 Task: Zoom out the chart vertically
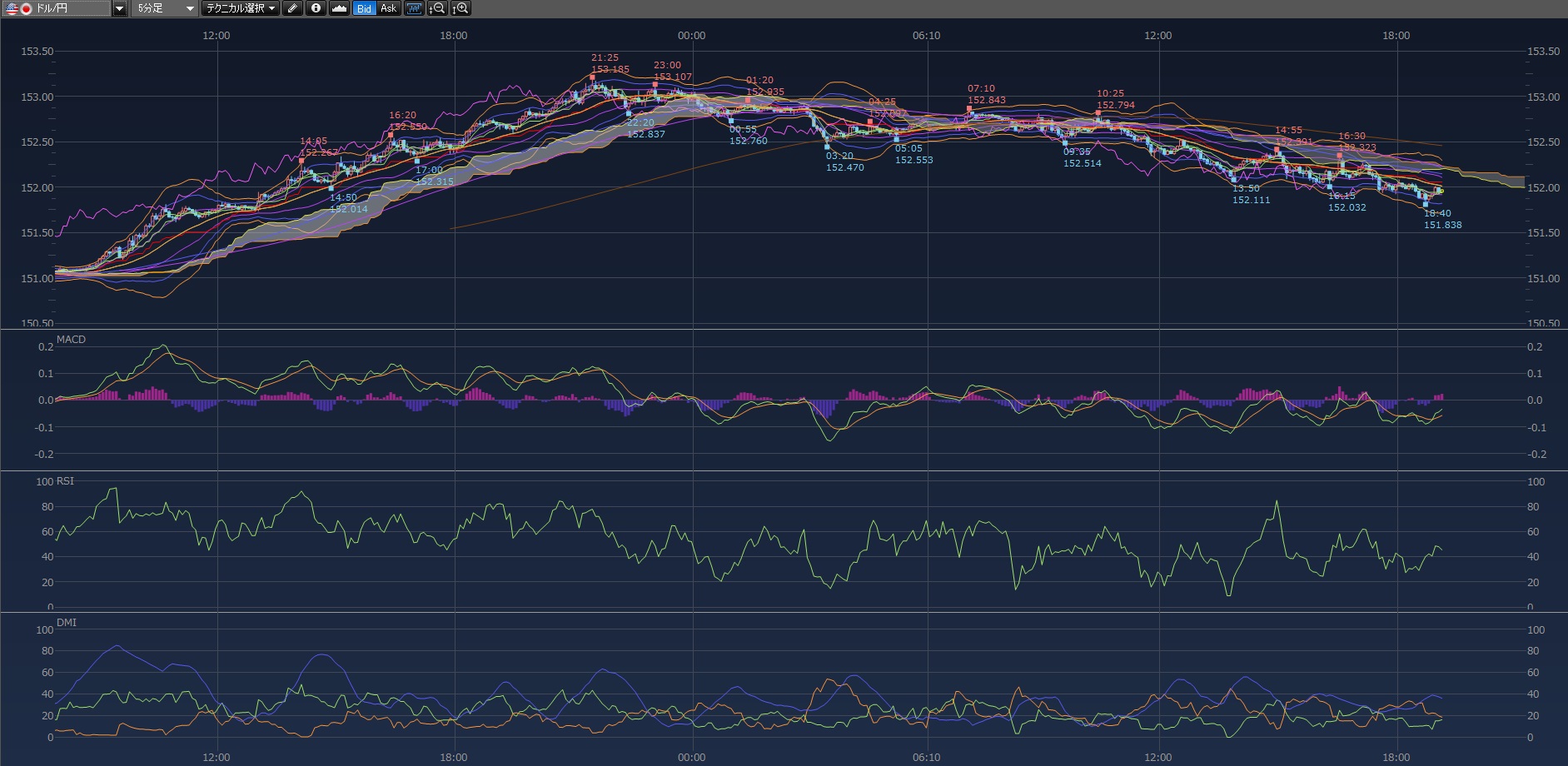[437, 8]
